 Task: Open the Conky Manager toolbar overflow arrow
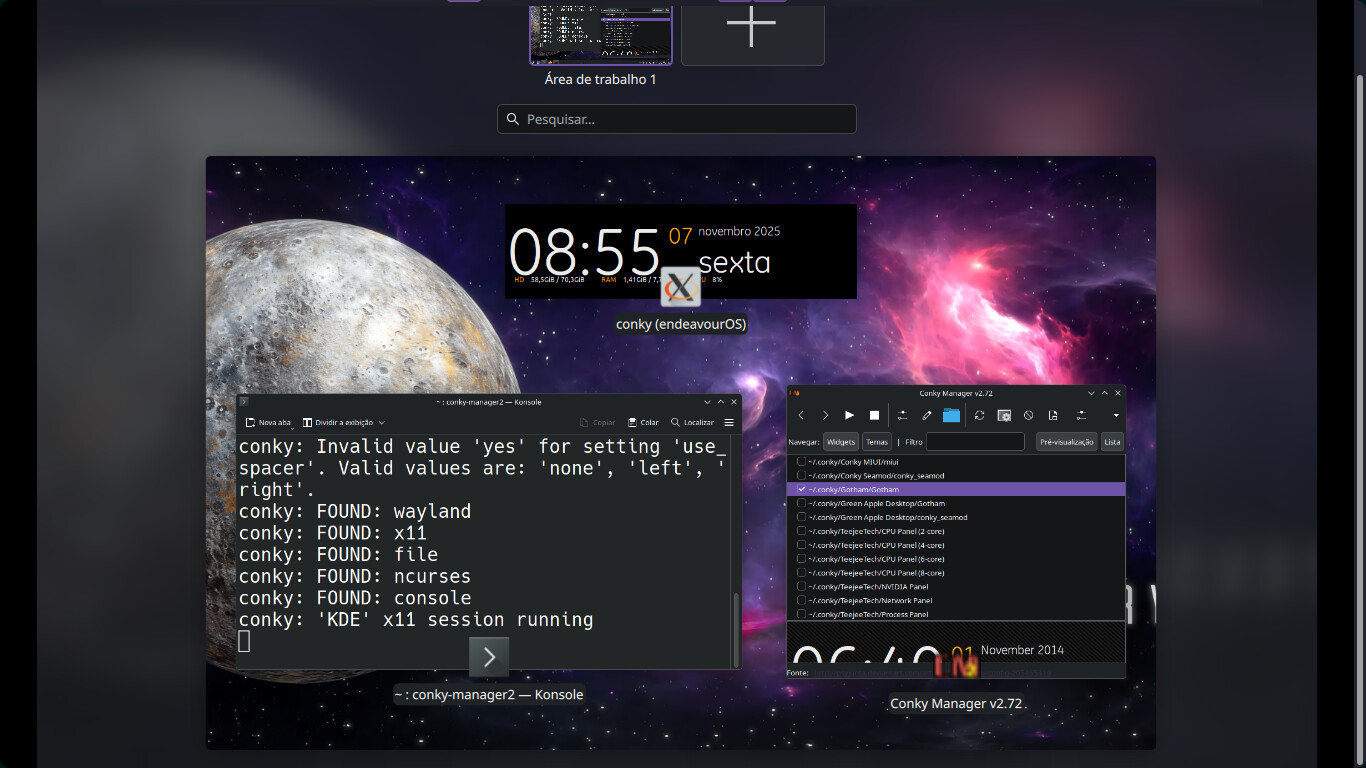1116,415
